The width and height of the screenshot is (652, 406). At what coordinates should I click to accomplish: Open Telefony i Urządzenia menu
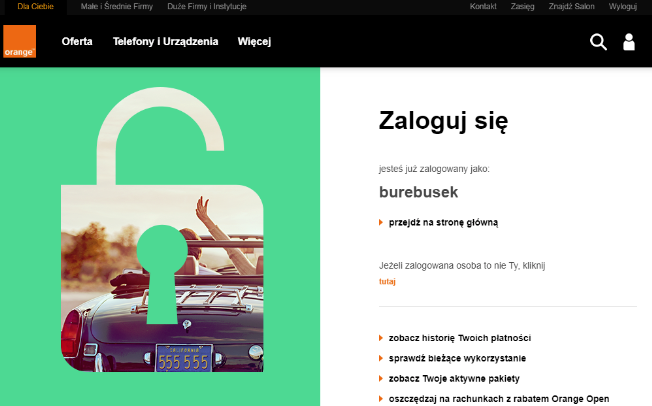pyautogui.click(x=165, y=41)
